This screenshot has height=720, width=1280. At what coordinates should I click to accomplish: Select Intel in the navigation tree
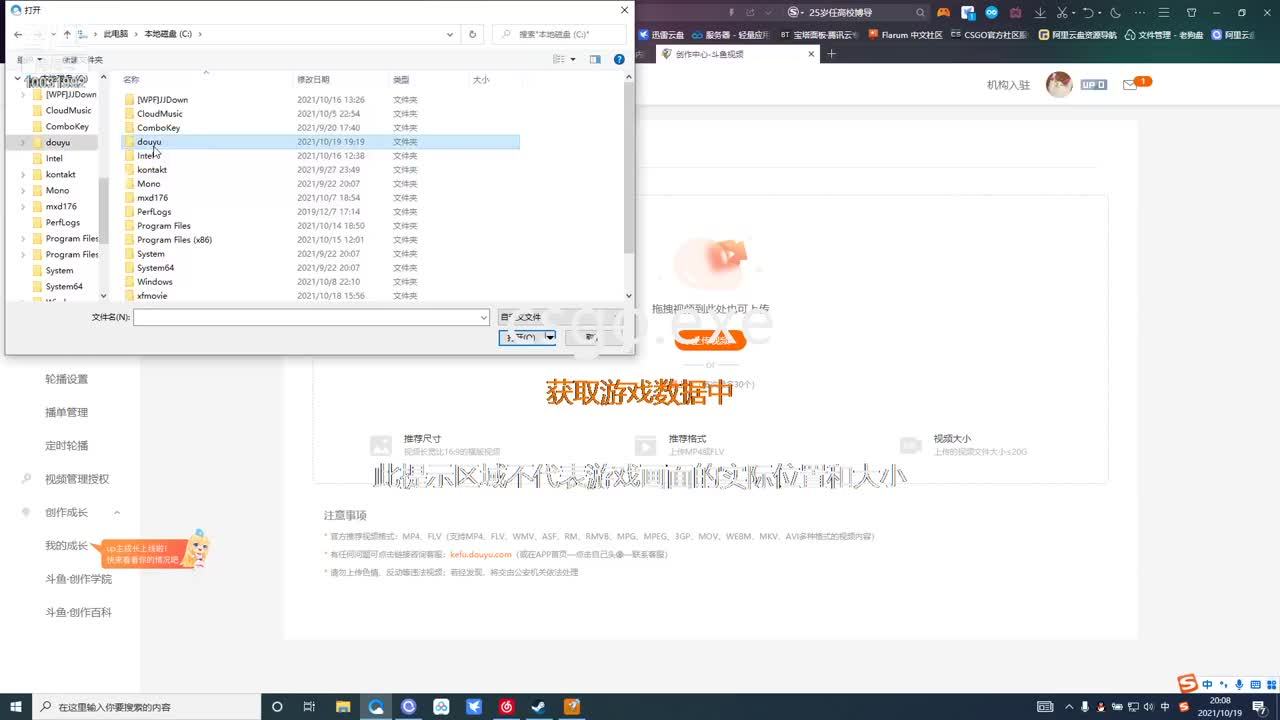(x=54, y=159)
